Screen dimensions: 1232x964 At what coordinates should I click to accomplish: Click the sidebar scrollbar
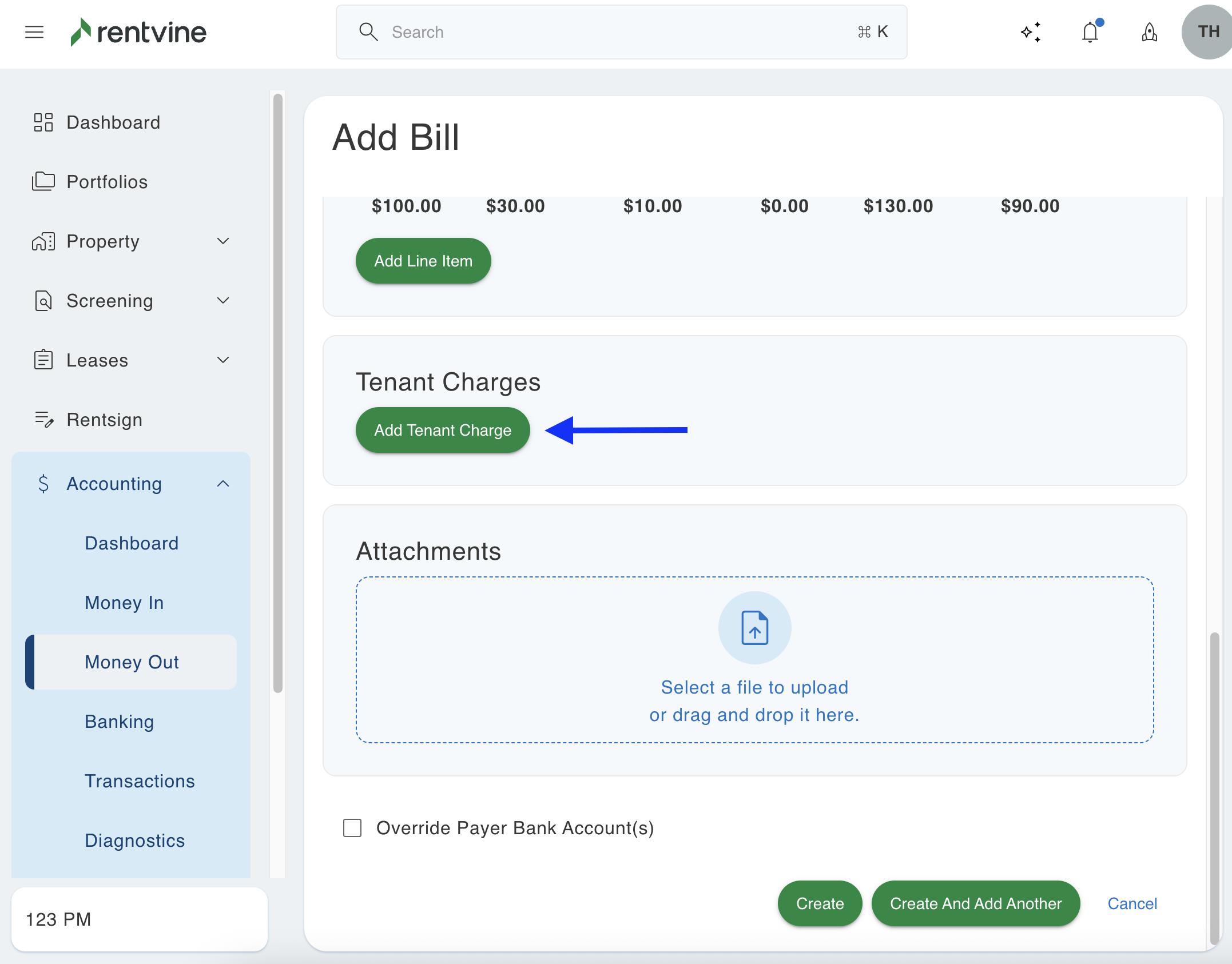(x=278, y=395)
